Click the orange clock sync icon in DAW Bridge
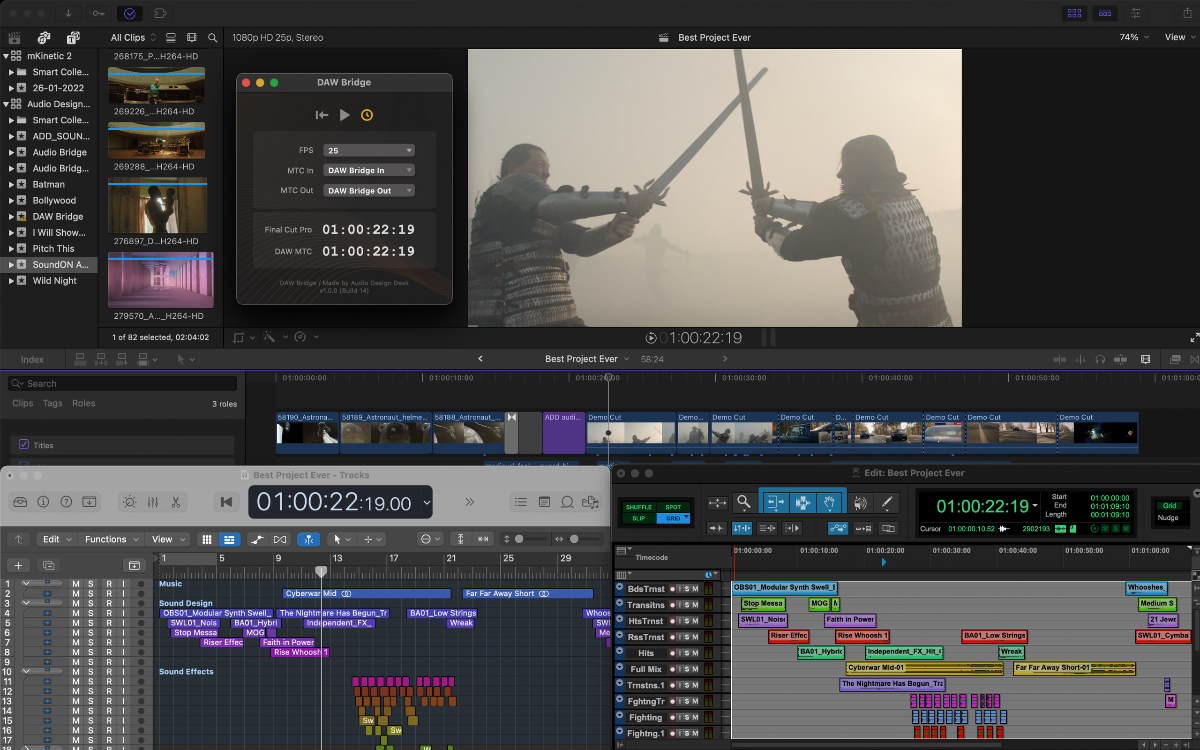The image size is (1200, 750). [367, 115]
